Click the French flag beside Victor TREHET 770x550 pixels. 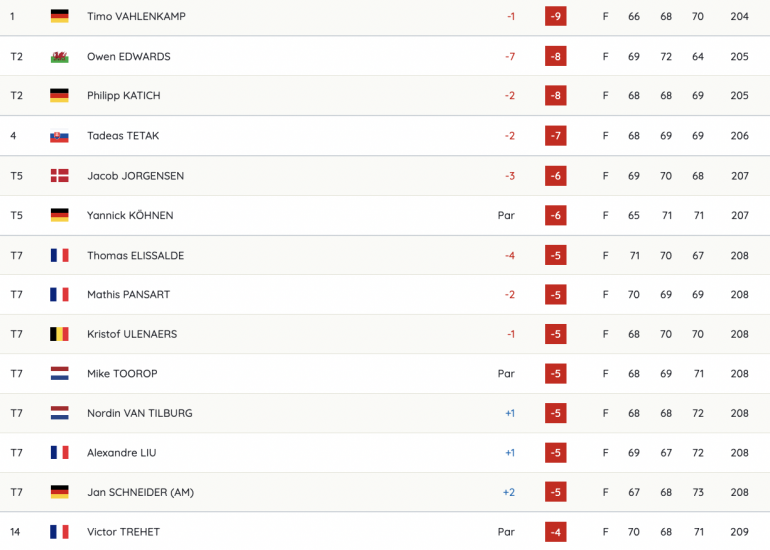(x=59, y=532)
